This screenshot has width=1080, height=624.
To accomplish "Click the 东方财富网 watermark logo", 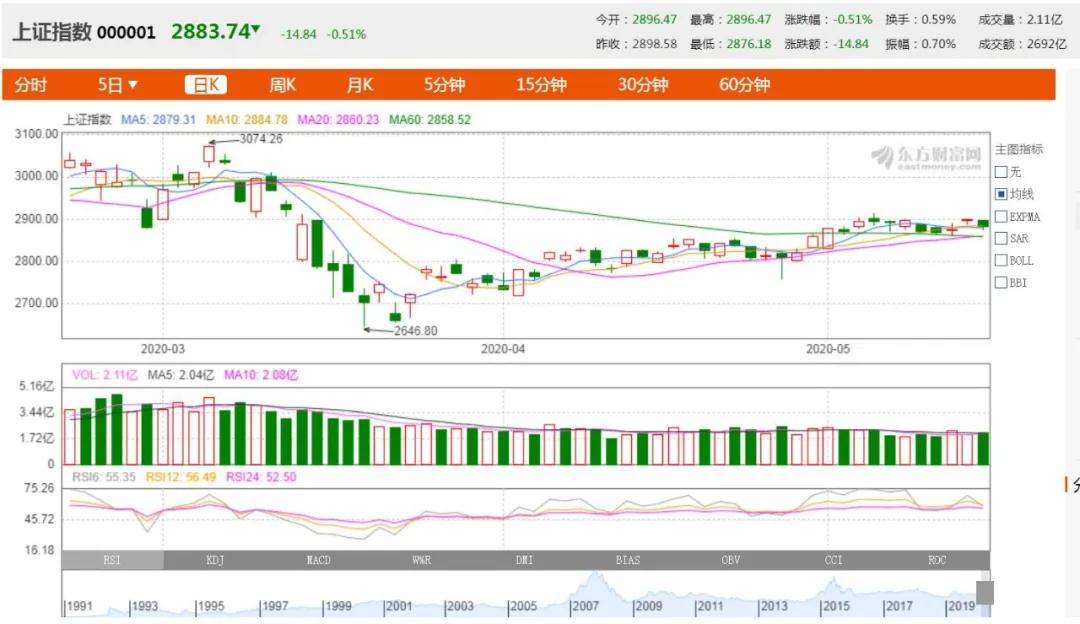I will [926, 157].
